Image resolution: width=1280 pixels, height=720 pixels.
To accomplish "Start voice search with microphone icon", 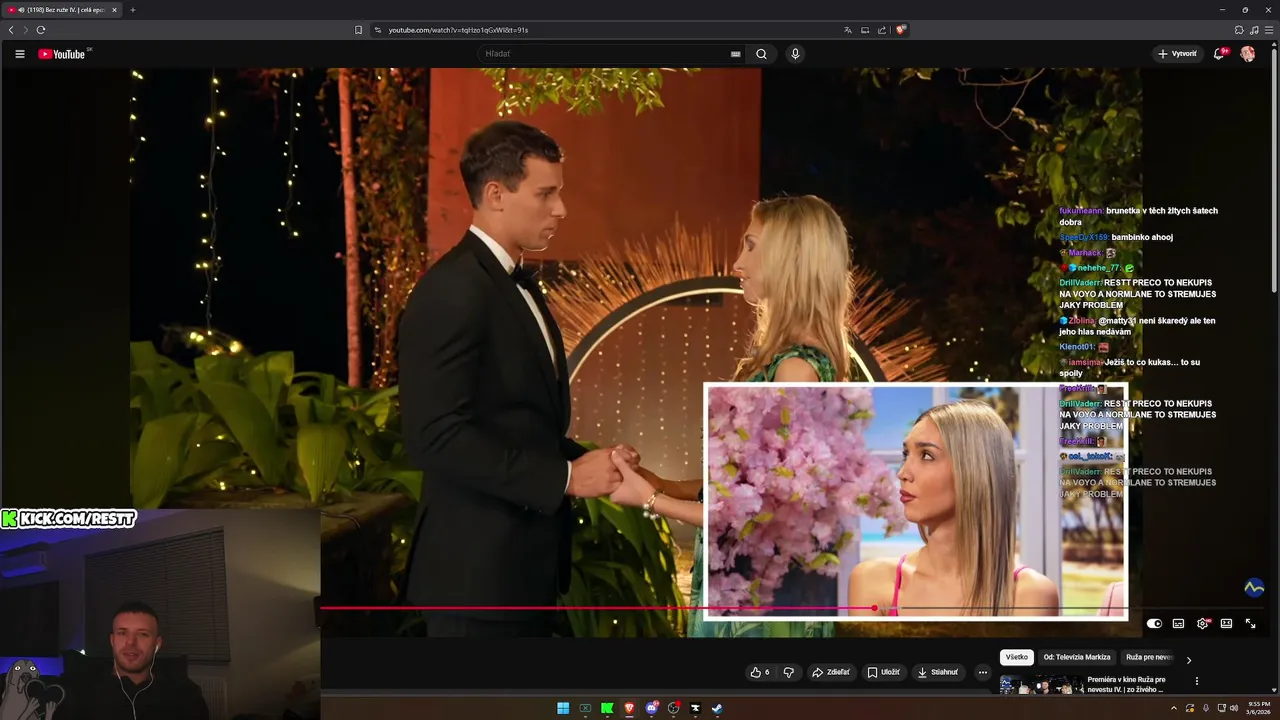I will [x=795, y=54].
